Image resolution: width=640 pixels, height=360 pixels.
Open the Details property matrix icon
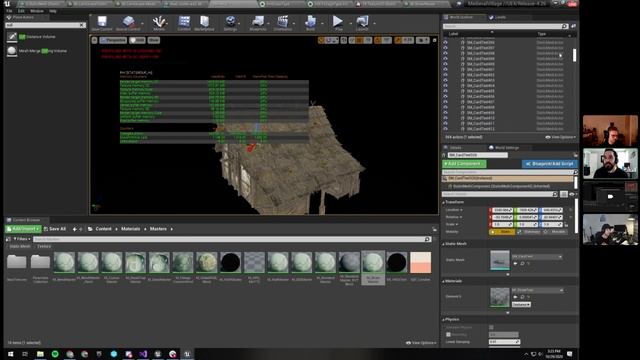point(564,194)
